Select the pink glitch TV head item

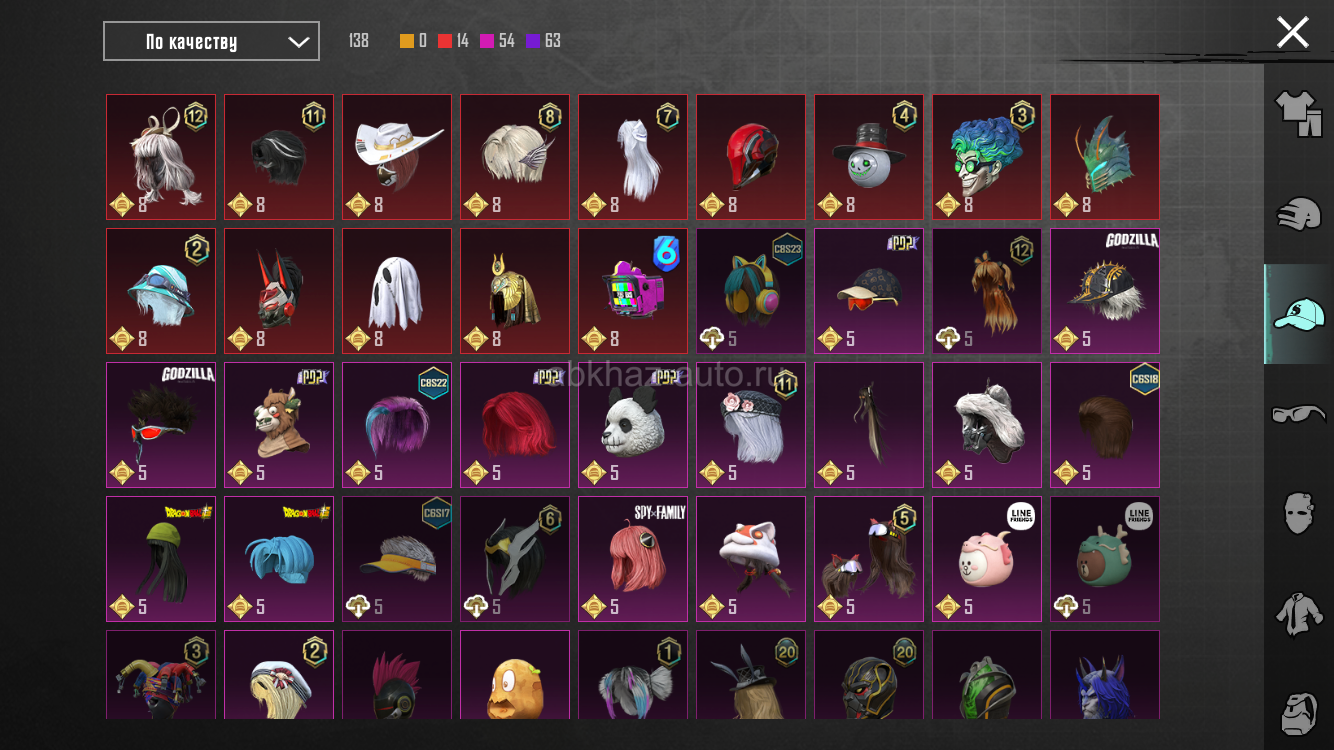(633, 291)
